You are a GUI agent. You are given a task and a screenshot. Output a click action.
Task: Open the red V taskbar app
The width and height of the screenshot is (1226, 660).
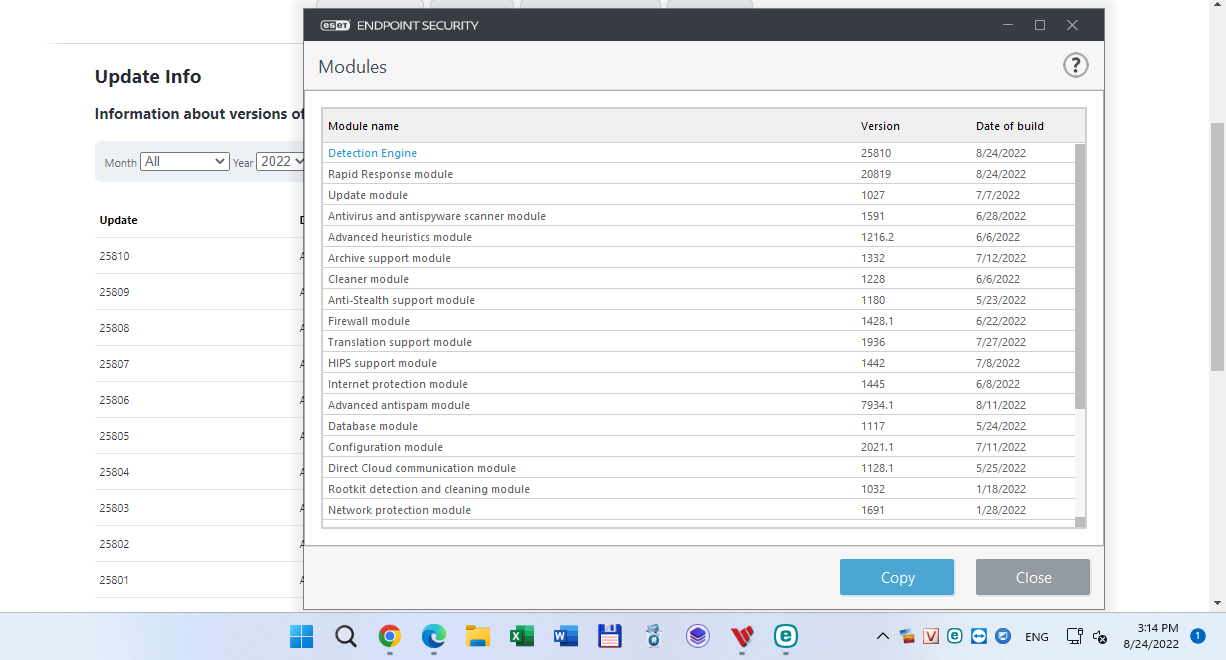742,636
